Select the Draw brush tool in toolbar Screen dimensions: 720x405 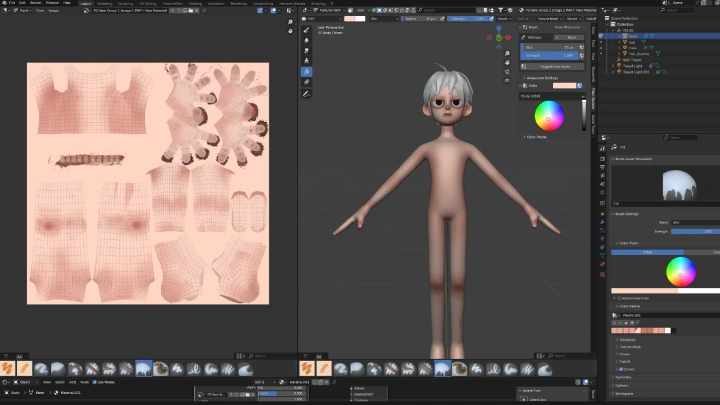307,30
